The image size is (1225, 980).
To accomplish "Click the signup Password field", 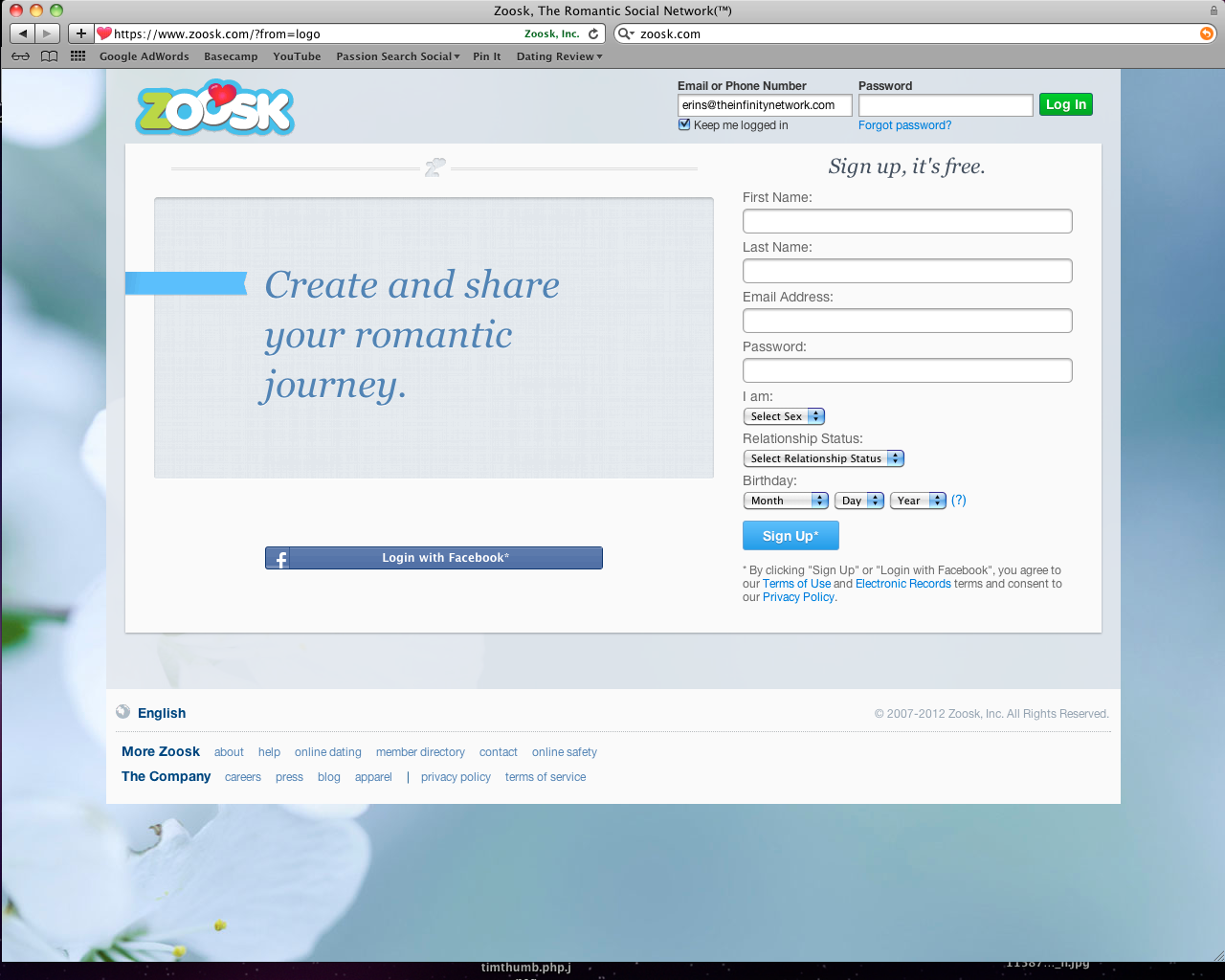I will (x=907, y=370).
